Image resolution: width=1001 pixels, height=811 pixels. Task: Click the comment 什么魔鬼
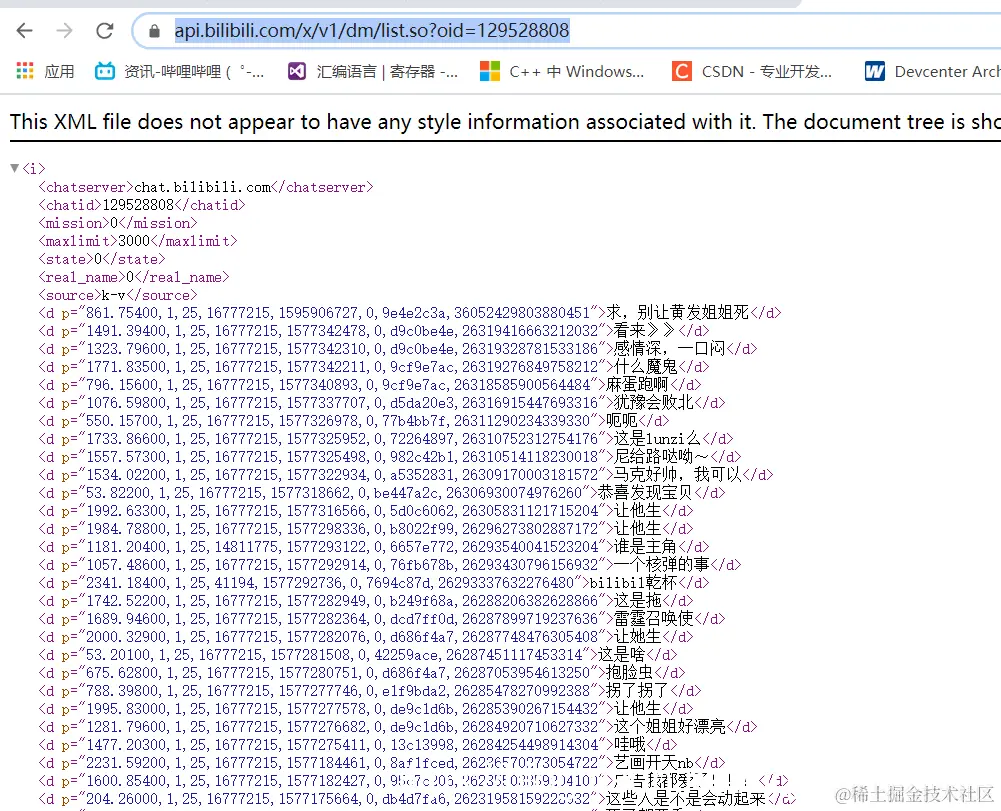pos(645,367)
